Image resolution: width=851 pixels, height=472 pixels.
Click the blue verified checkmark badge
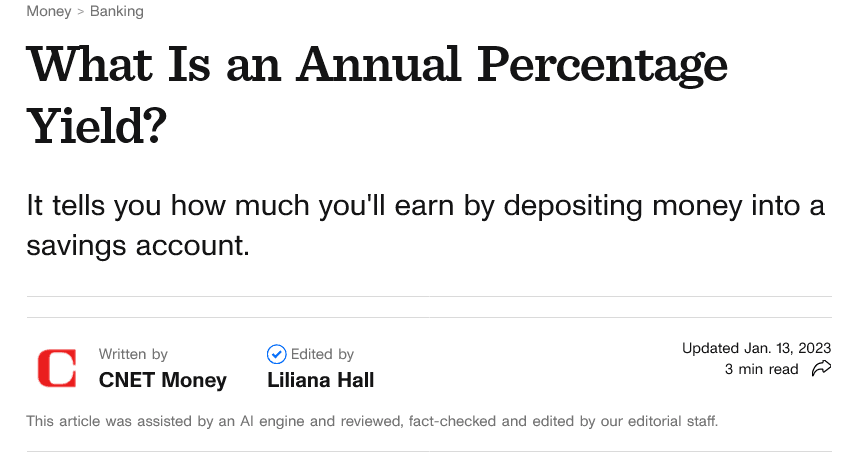point(276,354)
